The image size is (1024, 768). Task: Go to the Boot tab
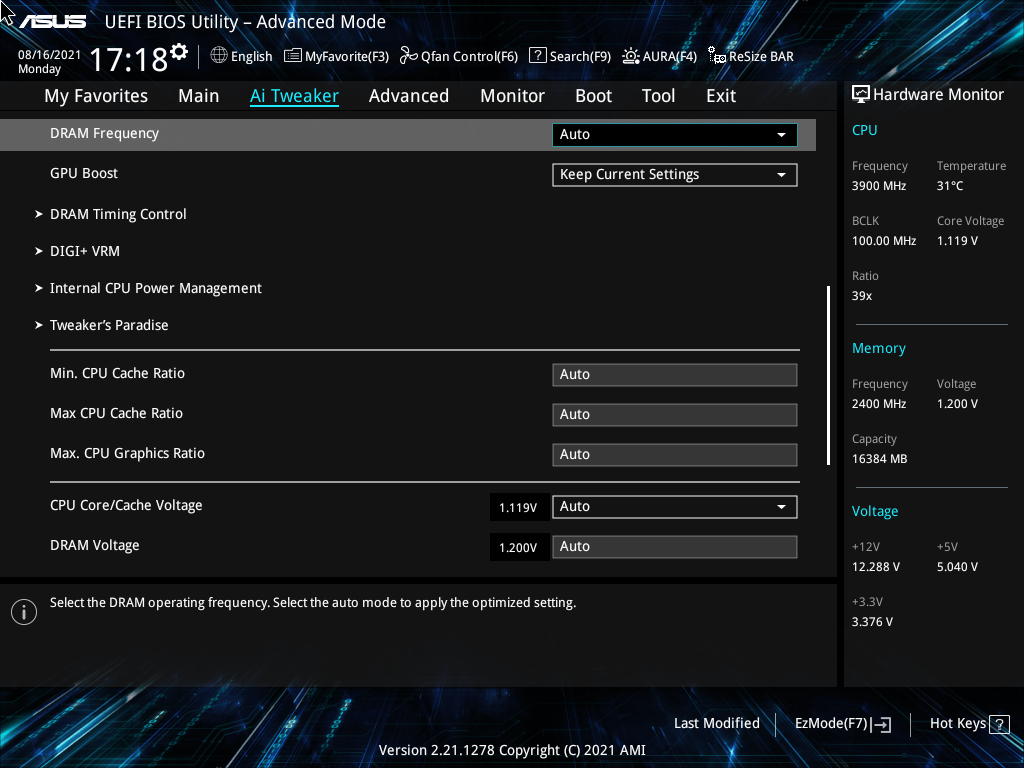click(593, 96)
